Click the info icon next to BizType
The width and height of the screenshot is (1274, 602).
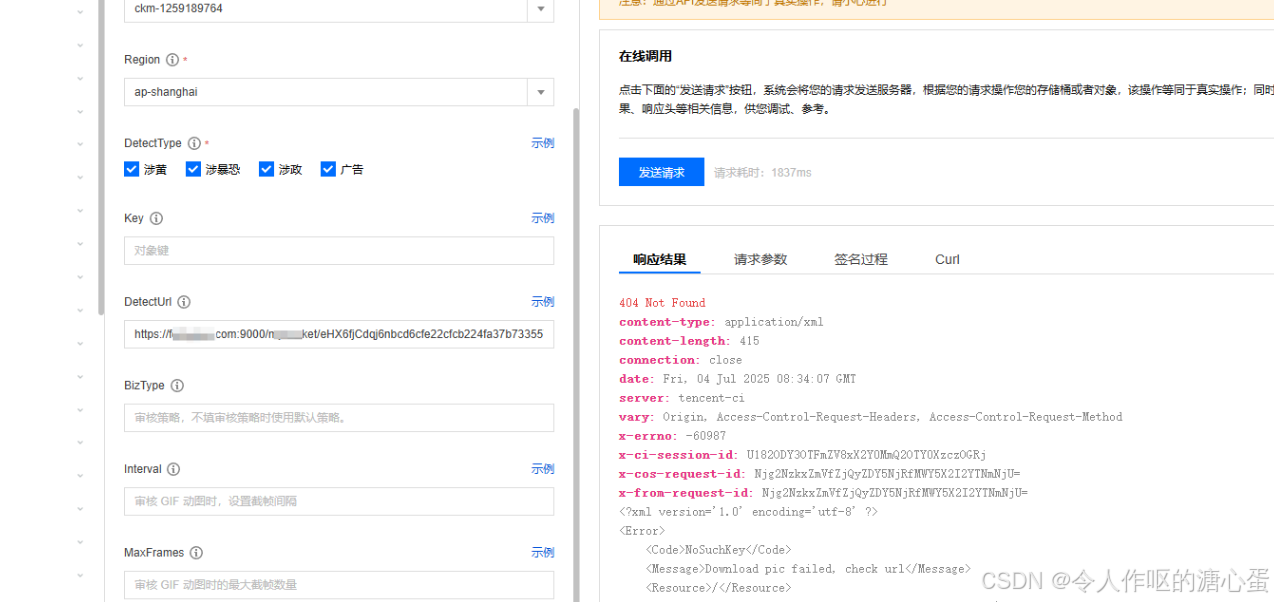177,385
